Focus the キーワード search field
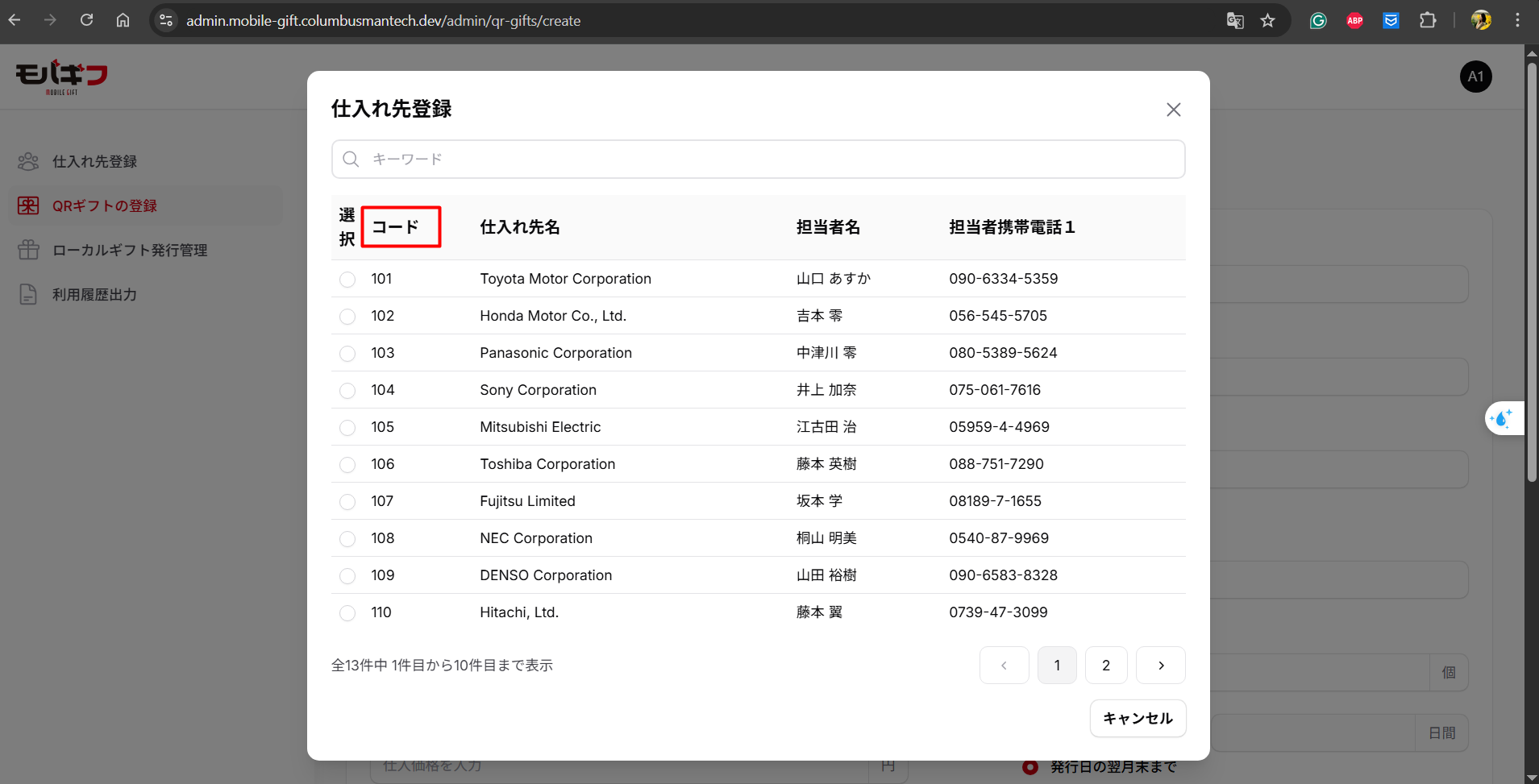Image resolution: width=1539 pixels, height=784 pixels. click(x=758, y=160)
